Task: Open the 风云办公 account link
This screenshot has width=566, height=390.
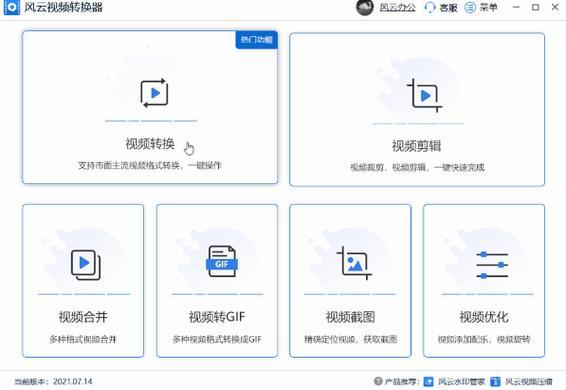Action: click(397, 7)
